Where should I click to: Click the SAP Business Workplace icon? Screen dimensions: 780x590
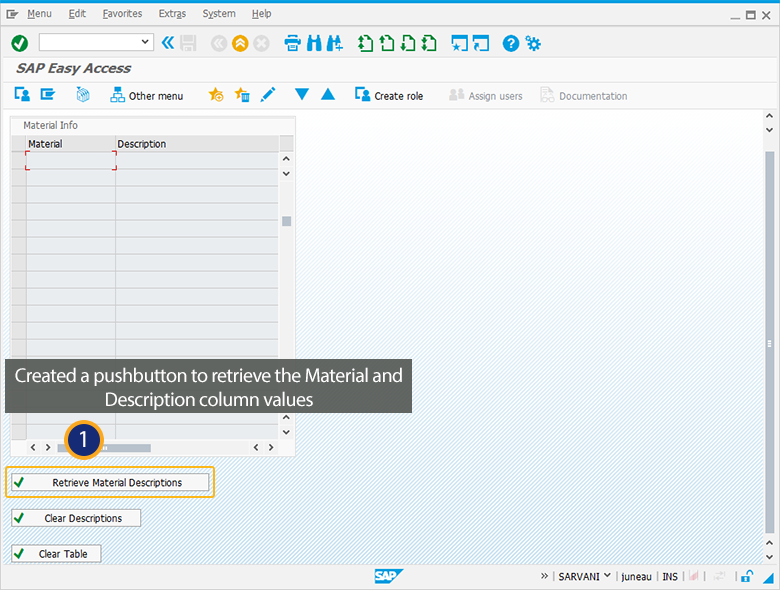[83, 94]
